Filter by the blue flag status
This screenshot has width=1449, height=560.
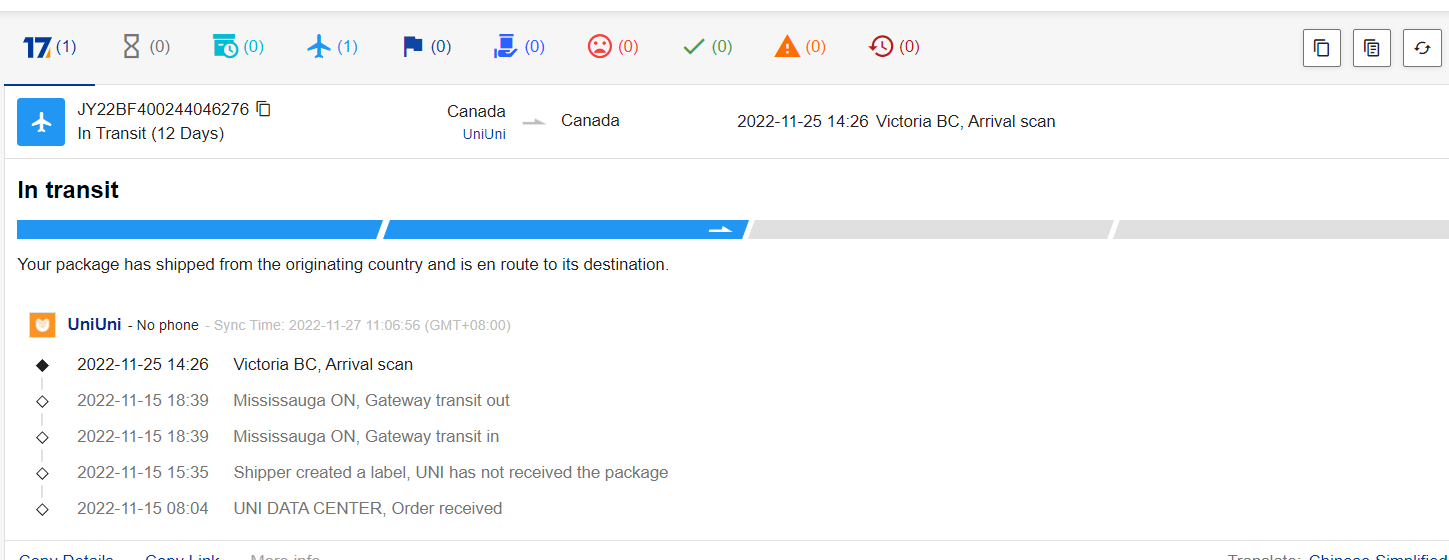point(426,47)
